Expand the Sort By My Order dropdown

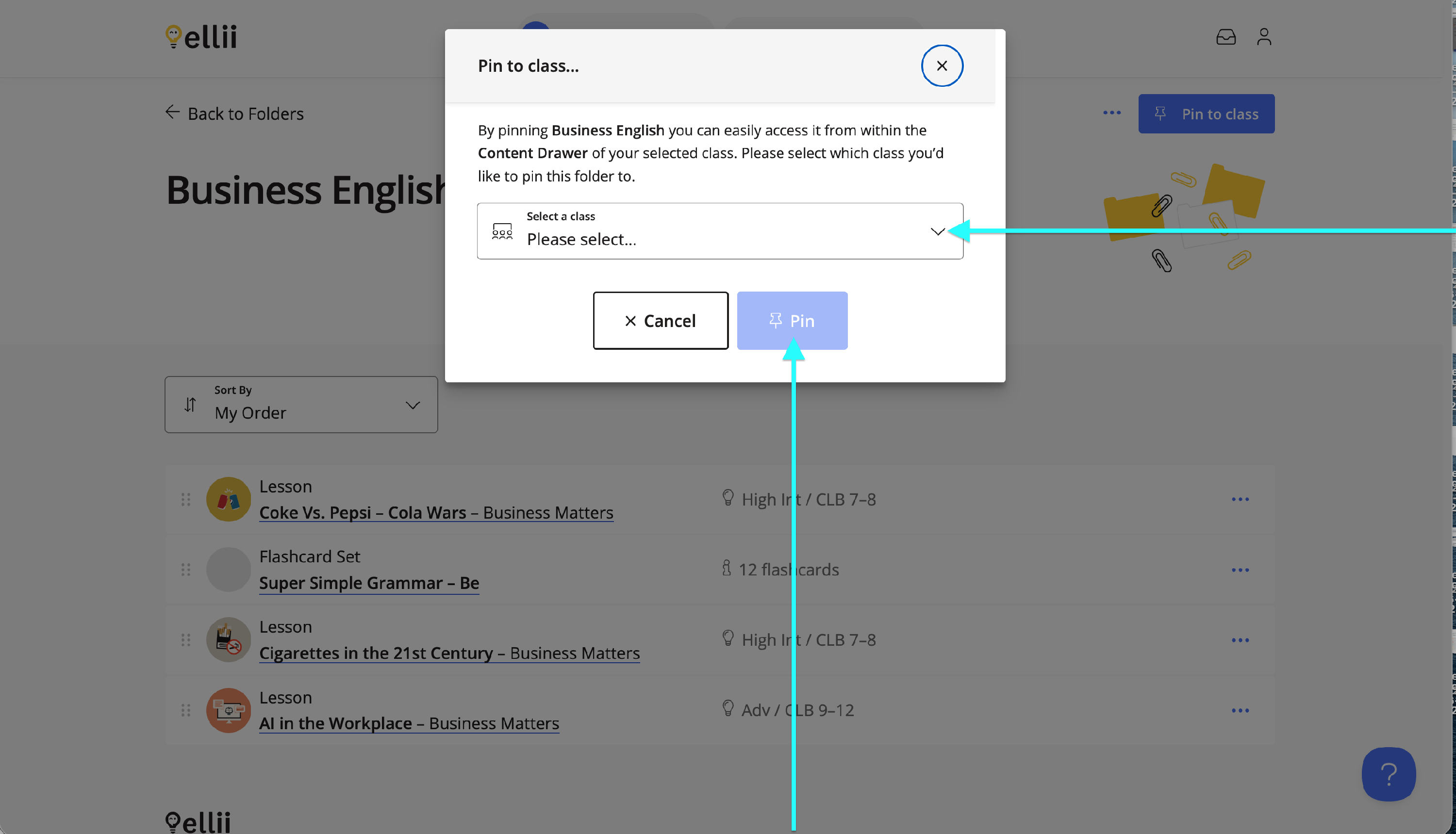301,405
